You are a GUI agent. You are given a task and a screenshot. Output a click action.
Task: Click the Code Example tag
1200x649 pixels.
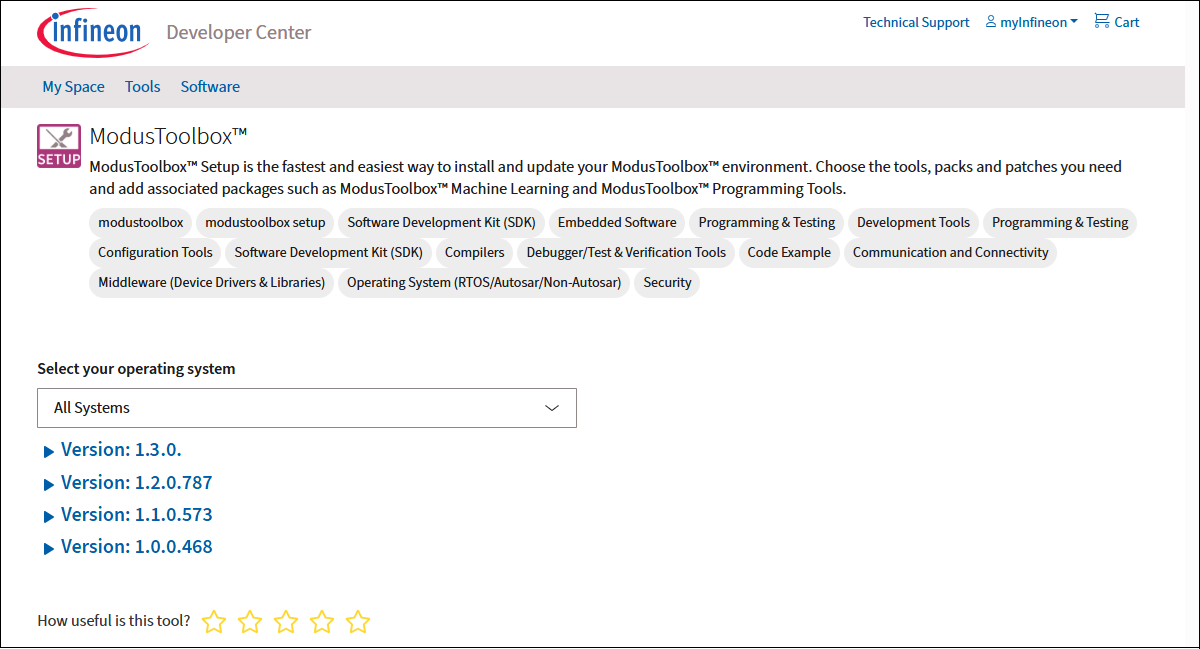[789, 252]
